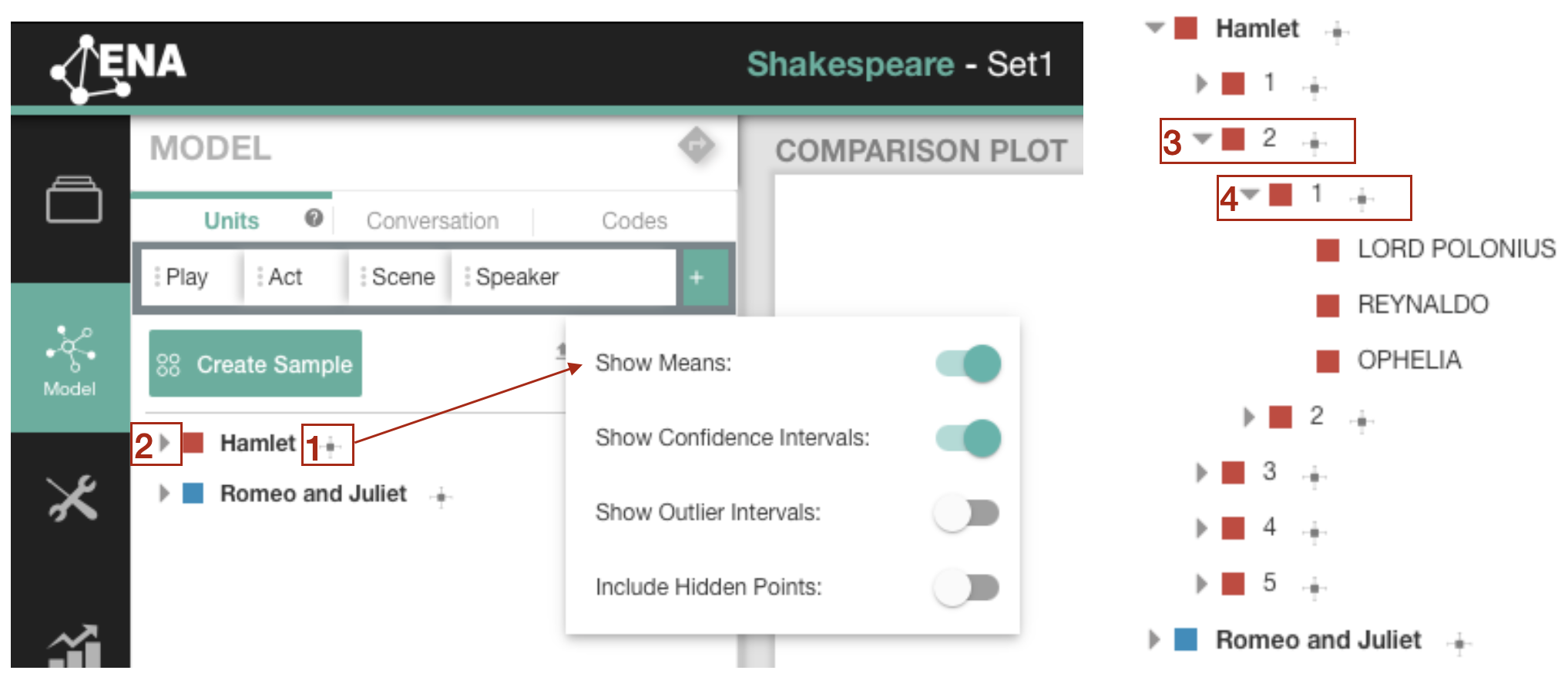Screen dimensions: 1568x677
Task: Click the Create Sample button
Action: point(255,364)
